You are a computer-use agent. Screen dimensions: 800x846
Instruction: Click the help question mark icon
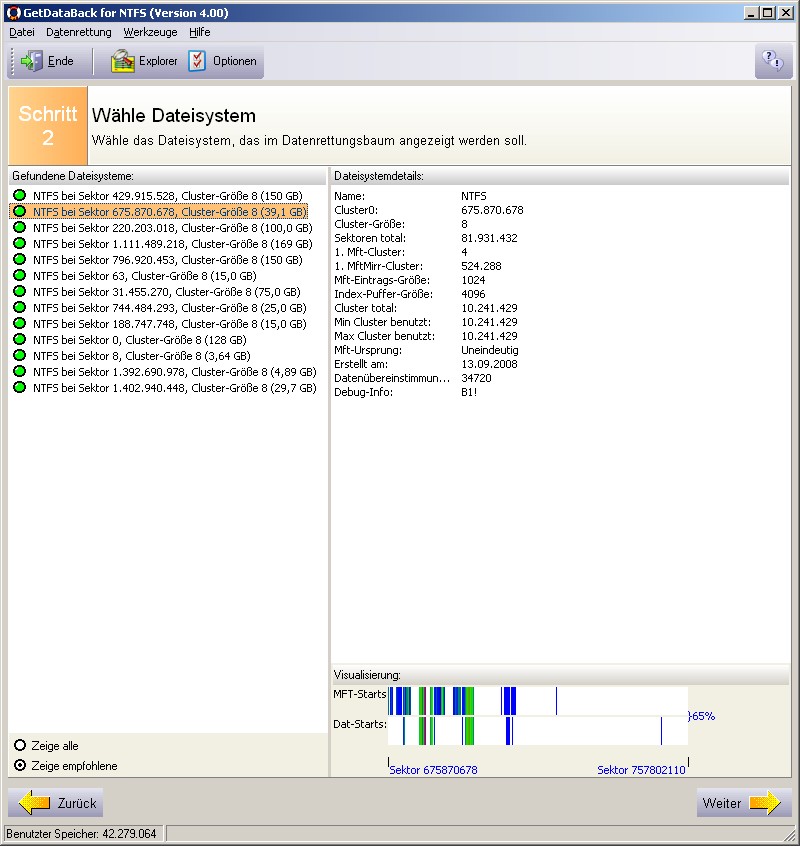tap(773, 61)
